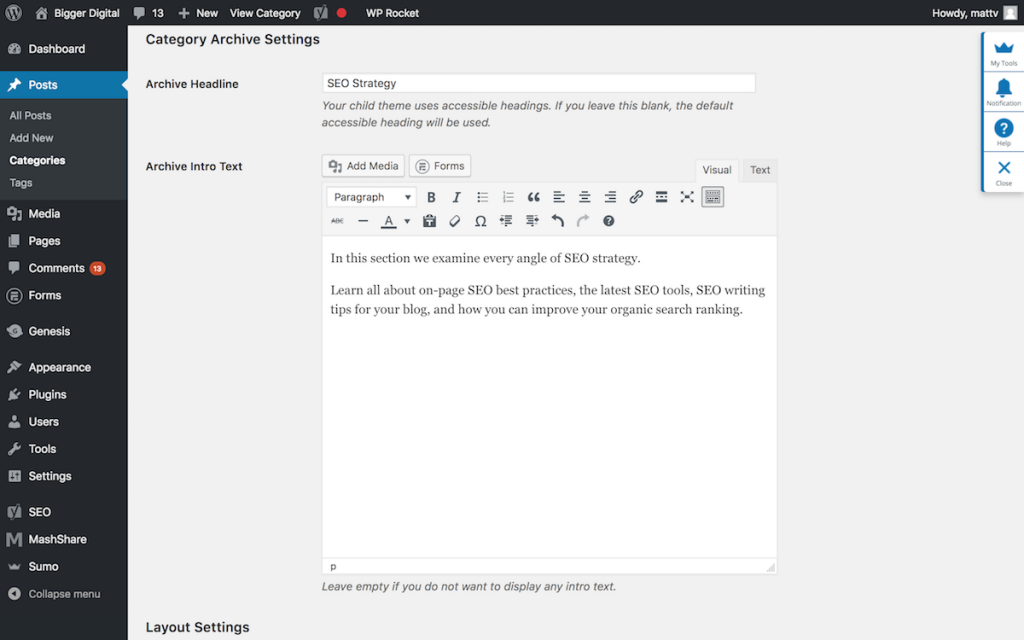This screenshot has height=640, width=1024.
Task: Open the Yoast SEO sidebar menu
Action: [x=64, y=512]
